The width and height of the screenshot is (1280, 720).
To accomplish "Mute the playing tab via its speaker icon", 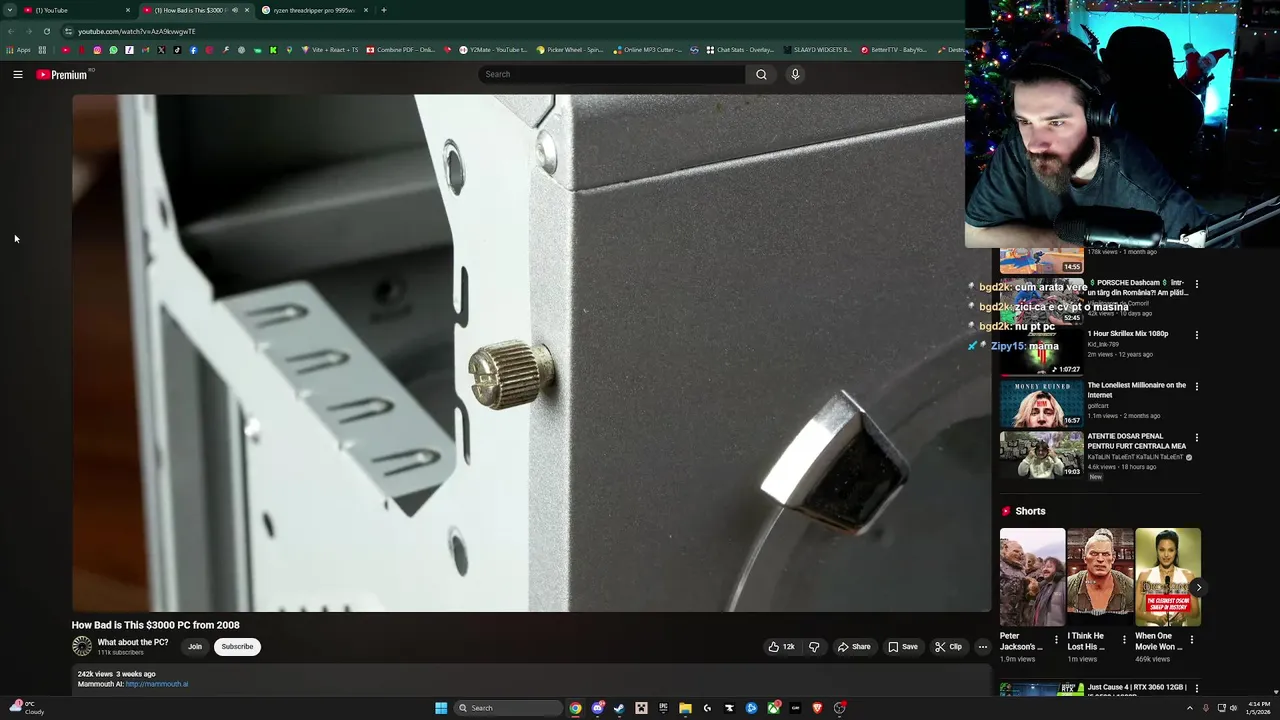I will pos(235,10).
